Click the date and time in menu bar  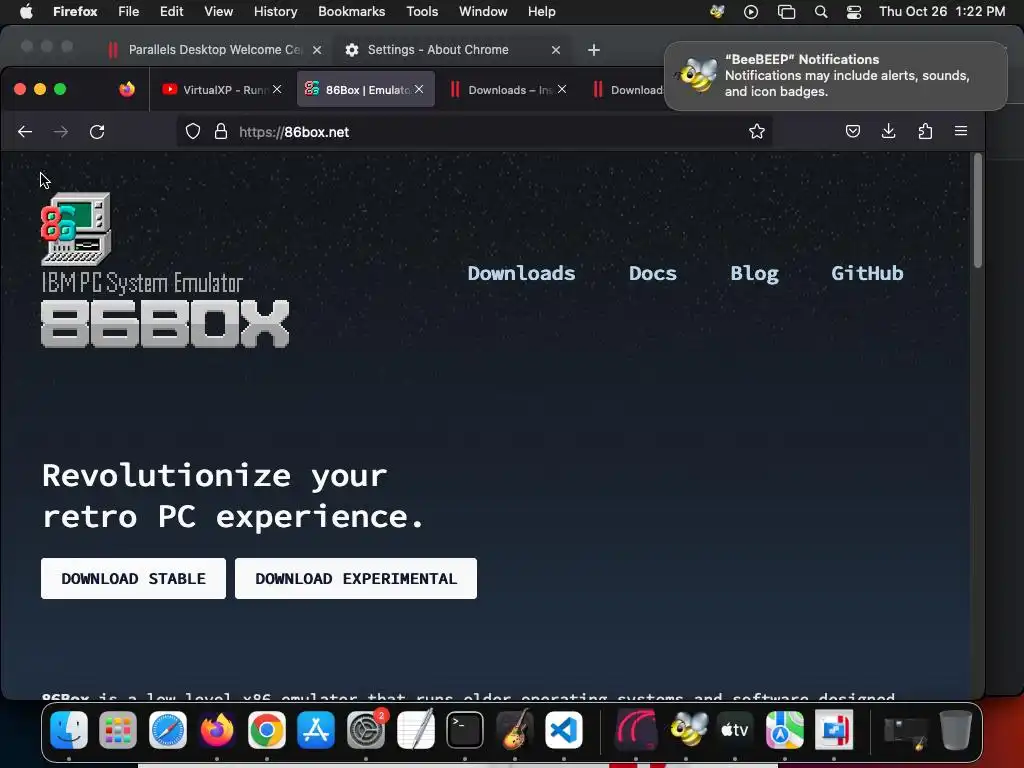942,12
